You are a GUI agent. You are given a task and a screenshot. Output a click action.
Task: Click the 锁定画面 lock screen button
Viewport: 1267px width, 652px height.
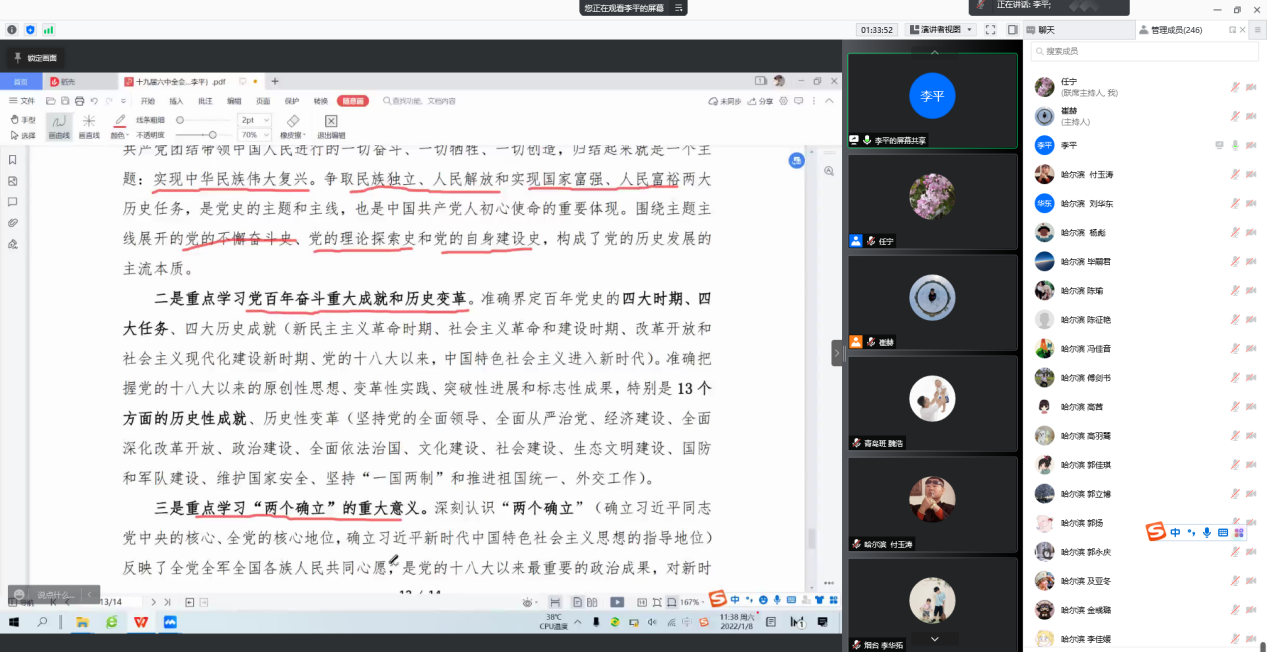coord(36,58)
